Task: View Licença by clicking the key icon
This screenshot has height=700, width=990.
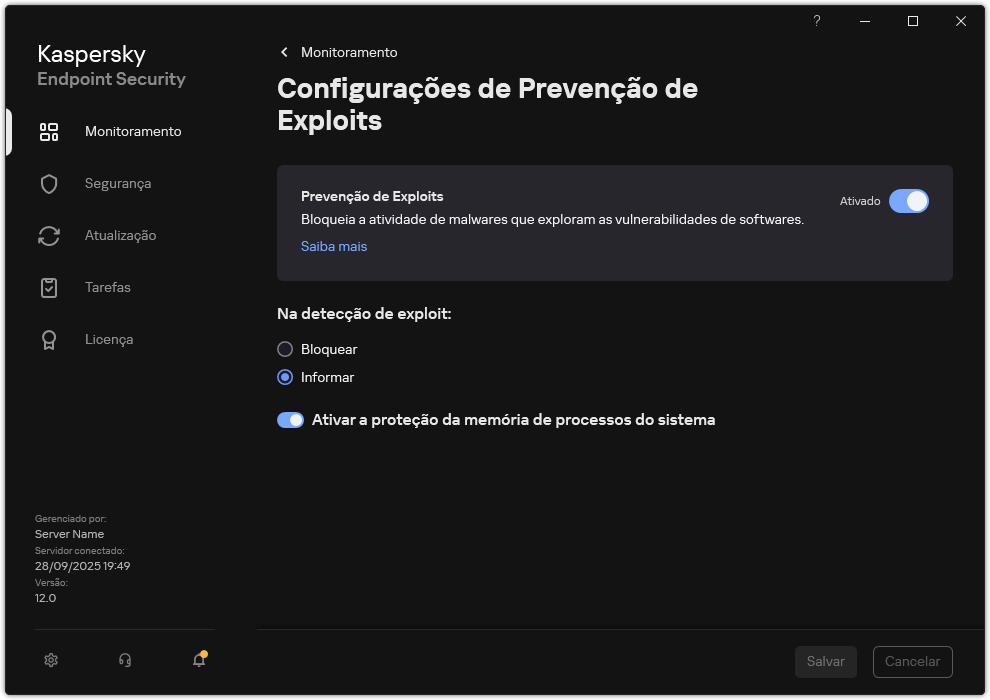Action: tap(49, 339)
